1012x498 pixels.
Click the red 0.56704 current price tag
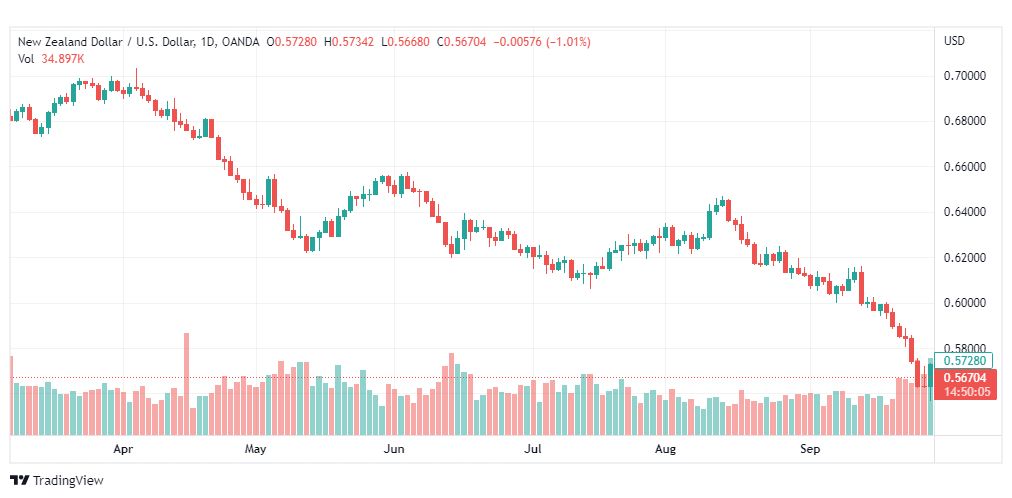[x=964, y=379]
